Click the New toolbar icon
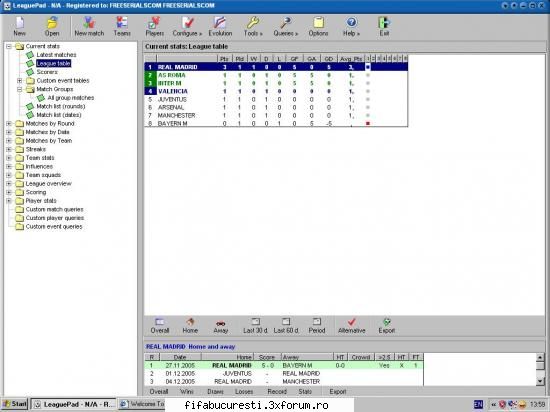Viewport: 550px width, 412px height. 20,27
